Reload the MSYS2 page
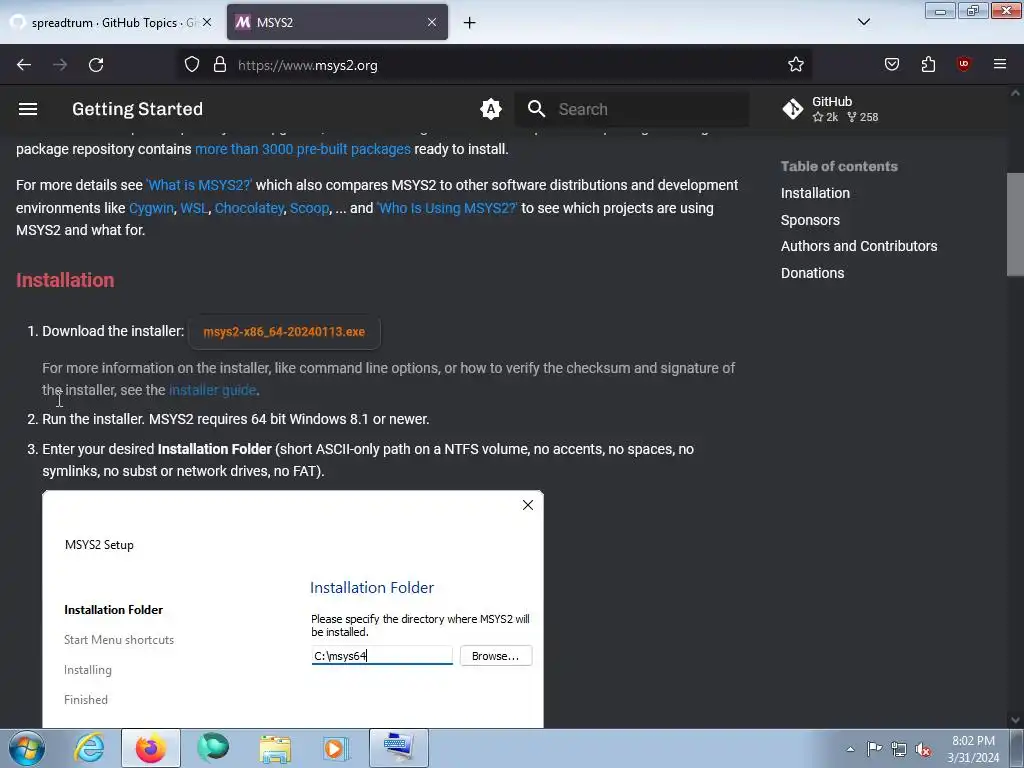Image resolution: width=1024 pixels, height=768 pixels. [96, 65]
